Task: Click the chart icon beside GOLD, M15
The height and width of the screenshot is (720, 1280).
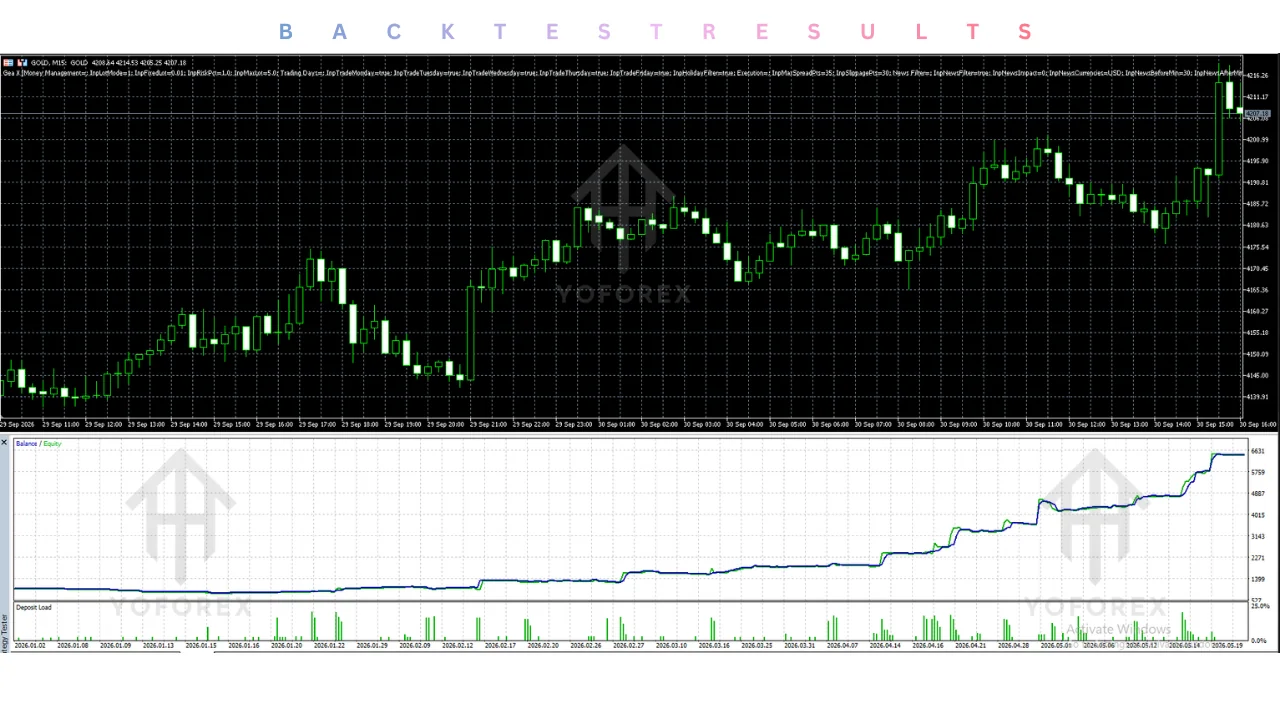Action: (21, 62)
